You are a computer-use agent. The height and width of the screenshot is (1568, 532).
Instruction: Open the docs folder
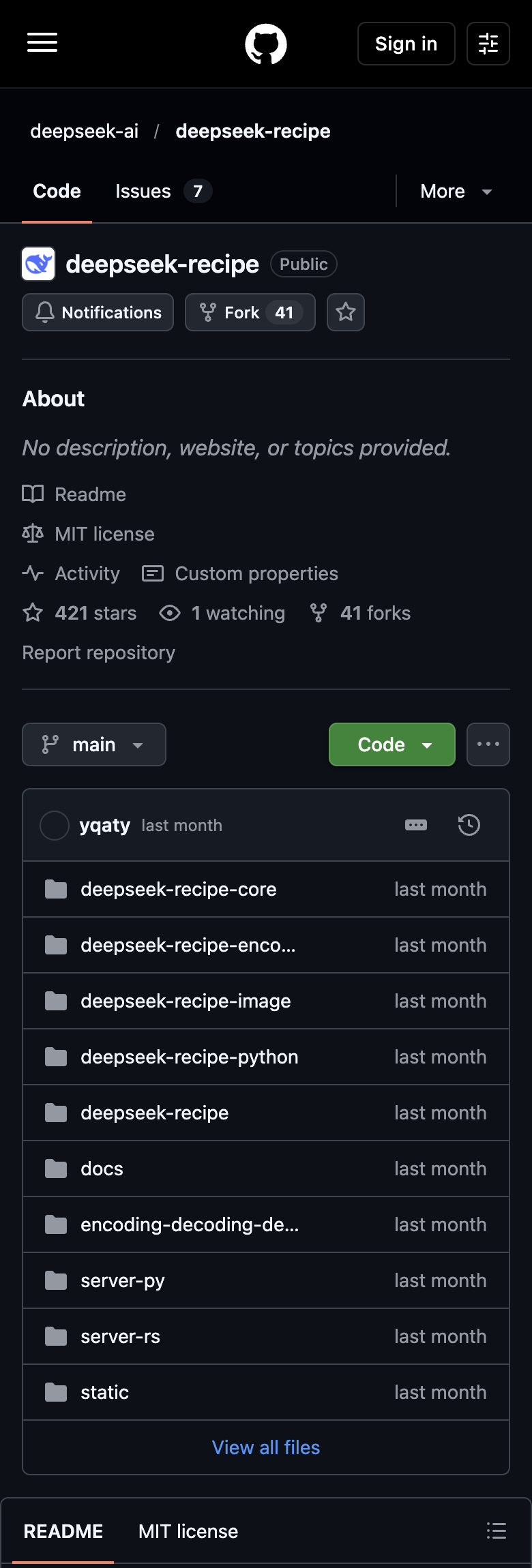click(102, 1169)
